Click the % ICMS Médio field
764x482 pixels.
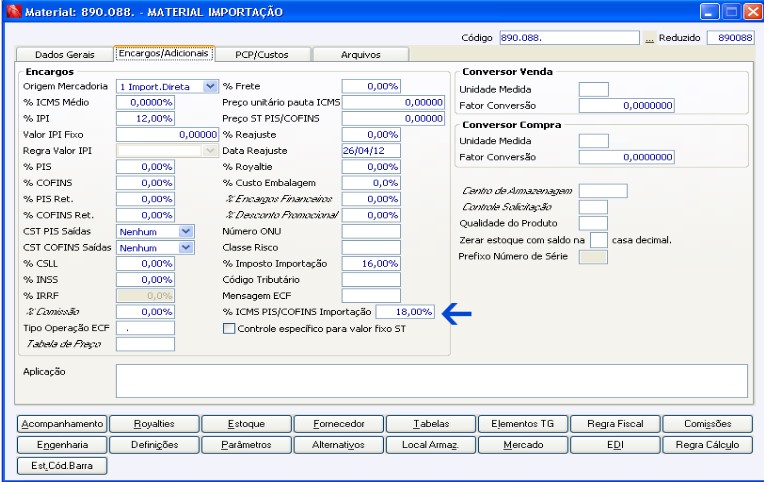pos(145,102)
